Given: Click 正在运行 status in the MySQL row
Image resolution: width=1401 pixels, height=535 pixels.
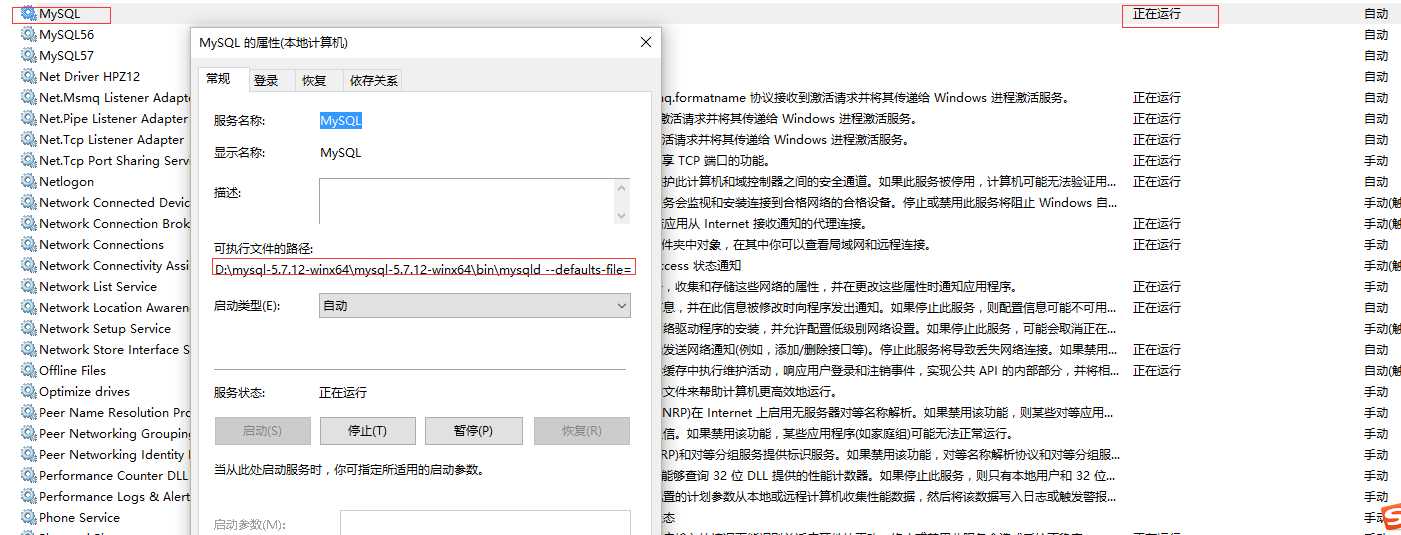Looking at the screenshot, I should pos(1157,14).
